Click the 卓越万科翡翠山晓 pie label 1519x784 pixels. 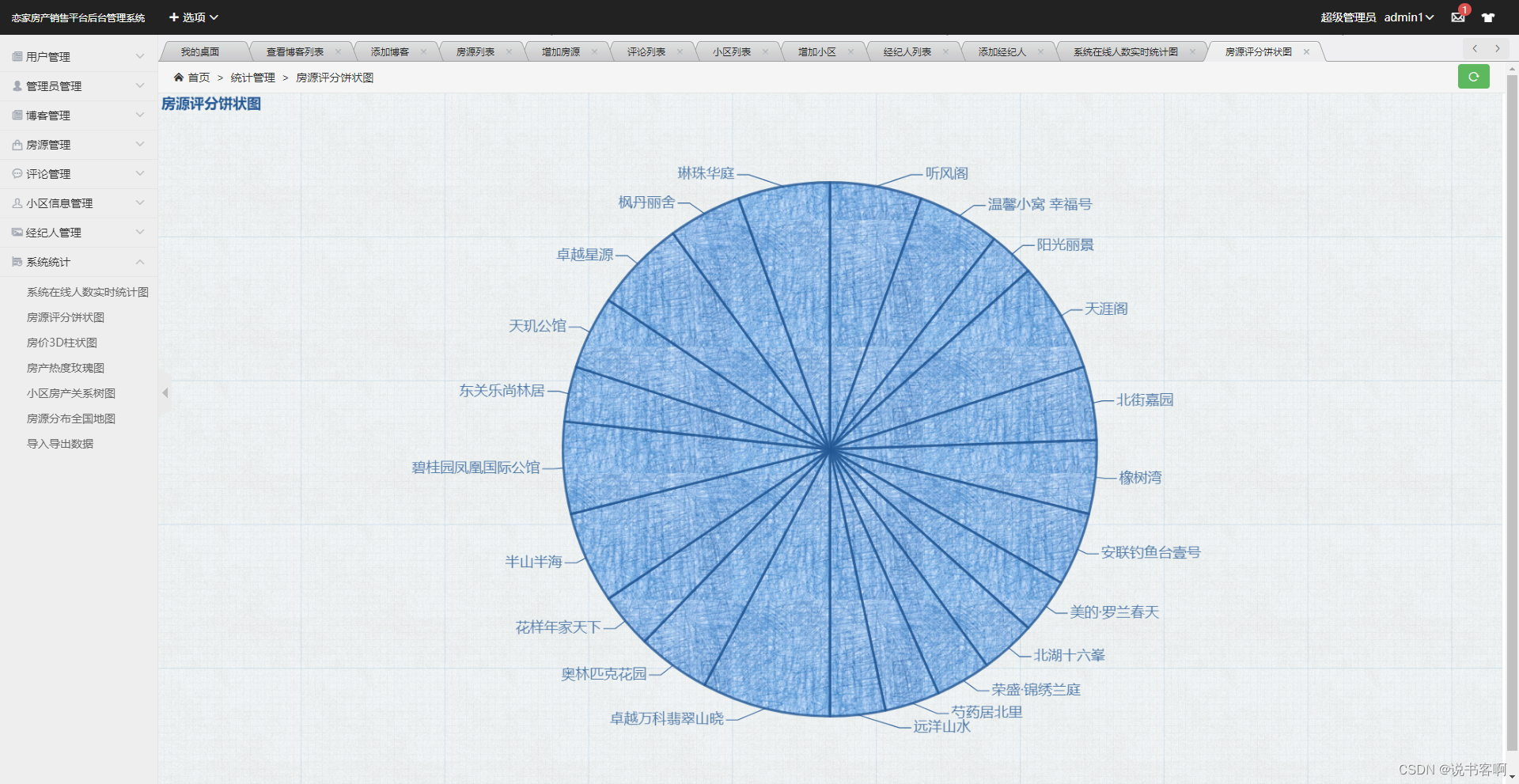(x=667, y=718)
